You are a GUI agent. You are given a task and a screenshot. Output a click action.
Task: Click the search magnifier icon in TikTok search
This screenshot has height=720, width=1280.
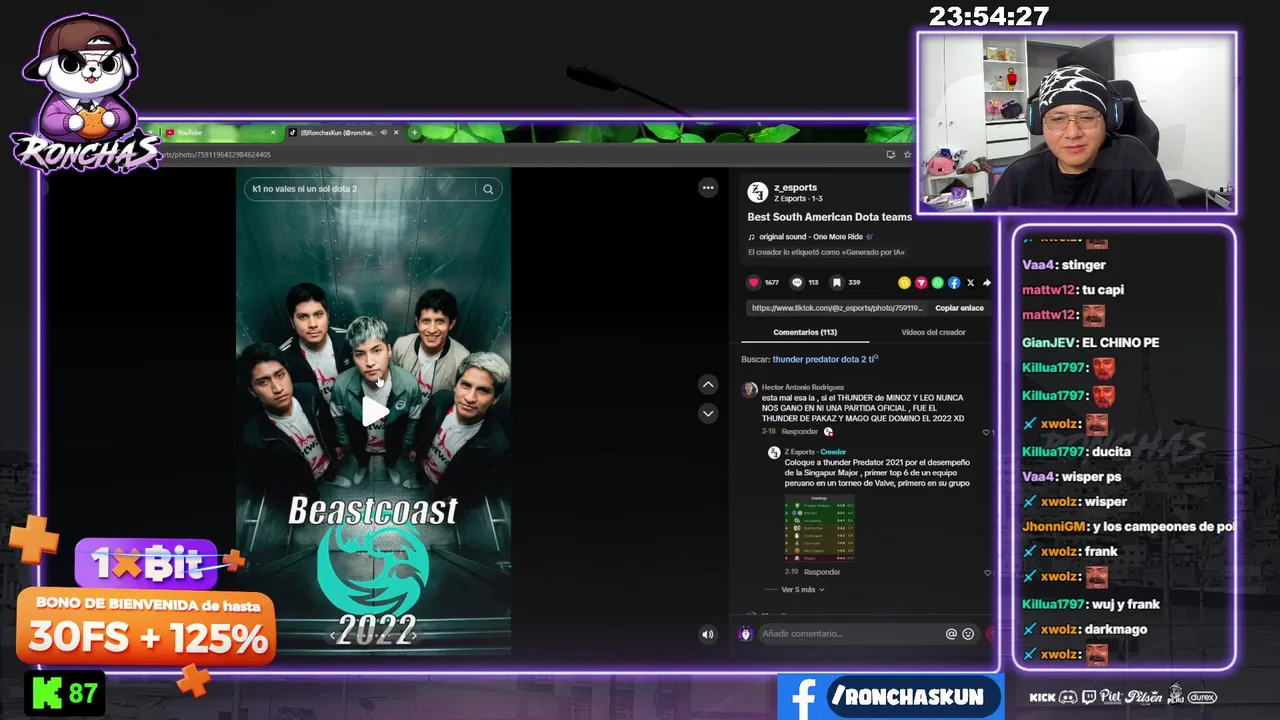pyautogui.click(x=488, y=189)
